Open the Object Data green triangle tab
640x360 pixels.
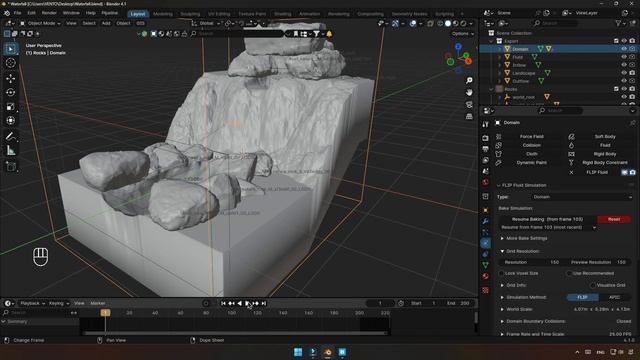coord(485,265)
